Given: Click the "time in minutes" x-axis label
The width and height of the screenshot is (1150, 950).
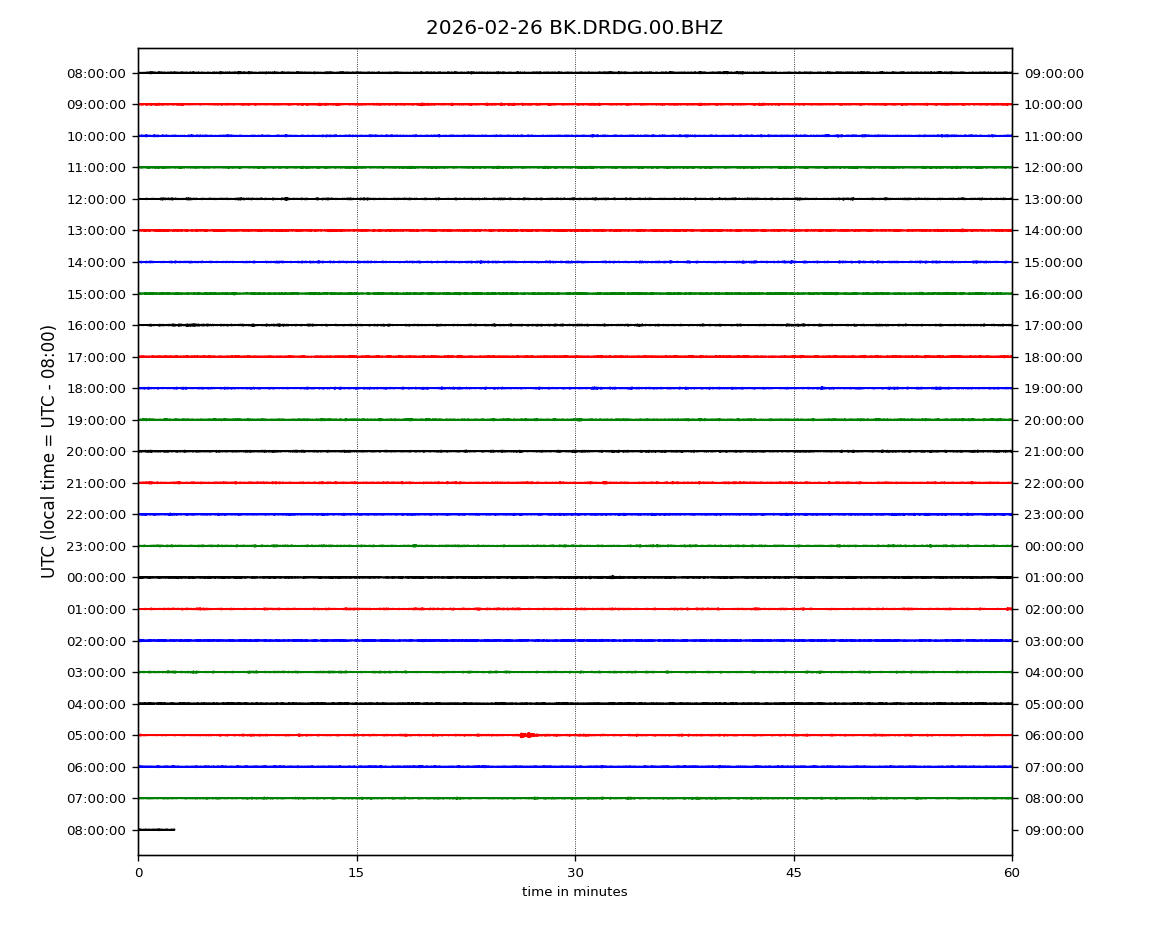Looking at the screenshot, I should [x=574, y=892].
